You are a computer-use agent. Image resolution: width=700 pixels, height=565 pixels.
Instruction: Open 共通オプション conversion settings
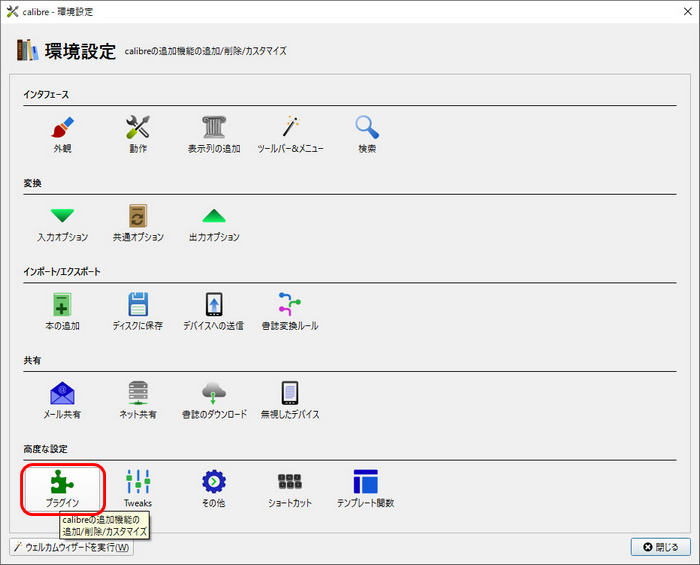(x=138, y=223)
